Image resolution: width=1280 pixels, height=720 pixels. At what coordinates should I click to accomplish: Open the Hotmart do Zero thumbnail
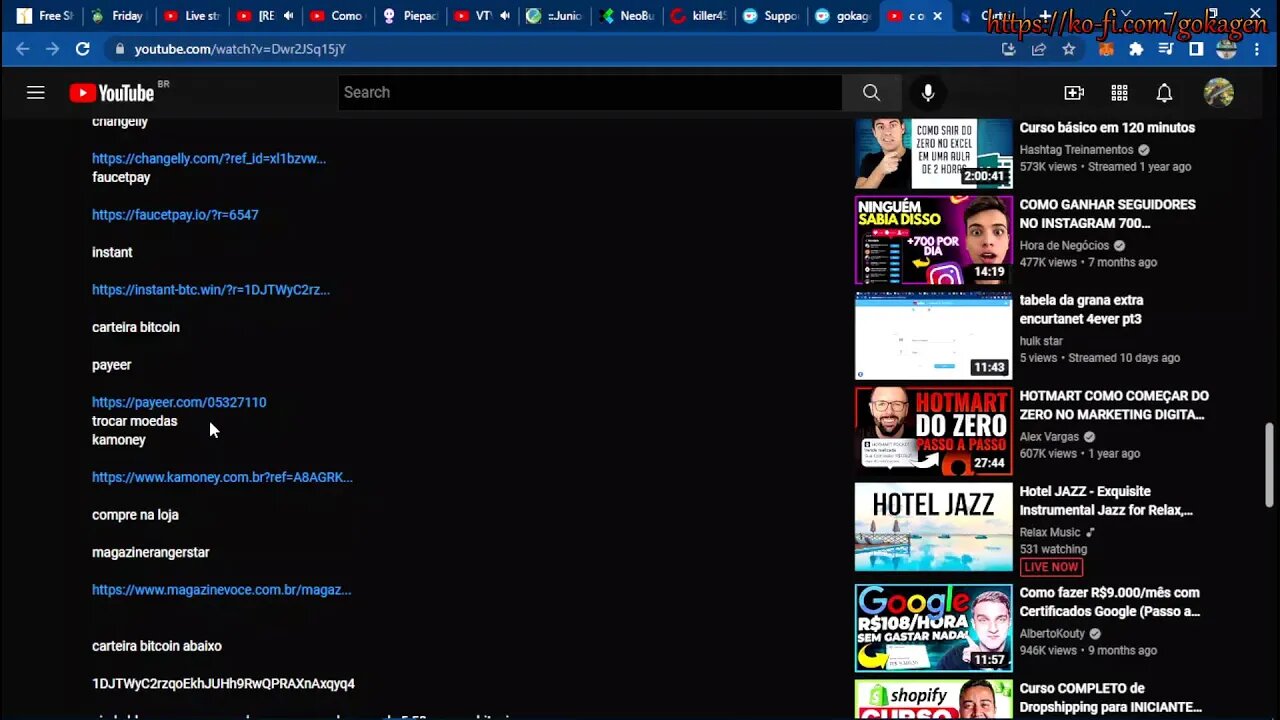click(x=933, y=431)
